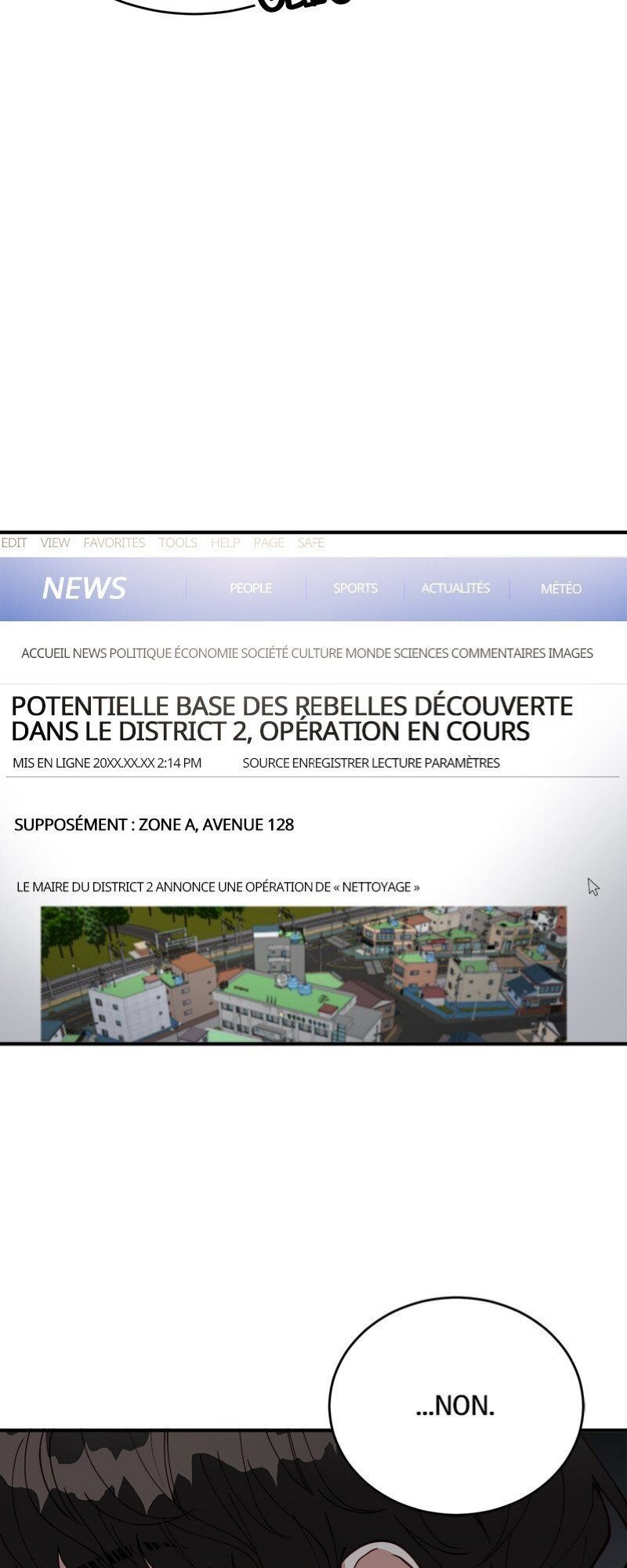This screenshot has width=627, height=1568.
Task: Open the District 2 aerial photo
Action: click(x=303, y=974)
